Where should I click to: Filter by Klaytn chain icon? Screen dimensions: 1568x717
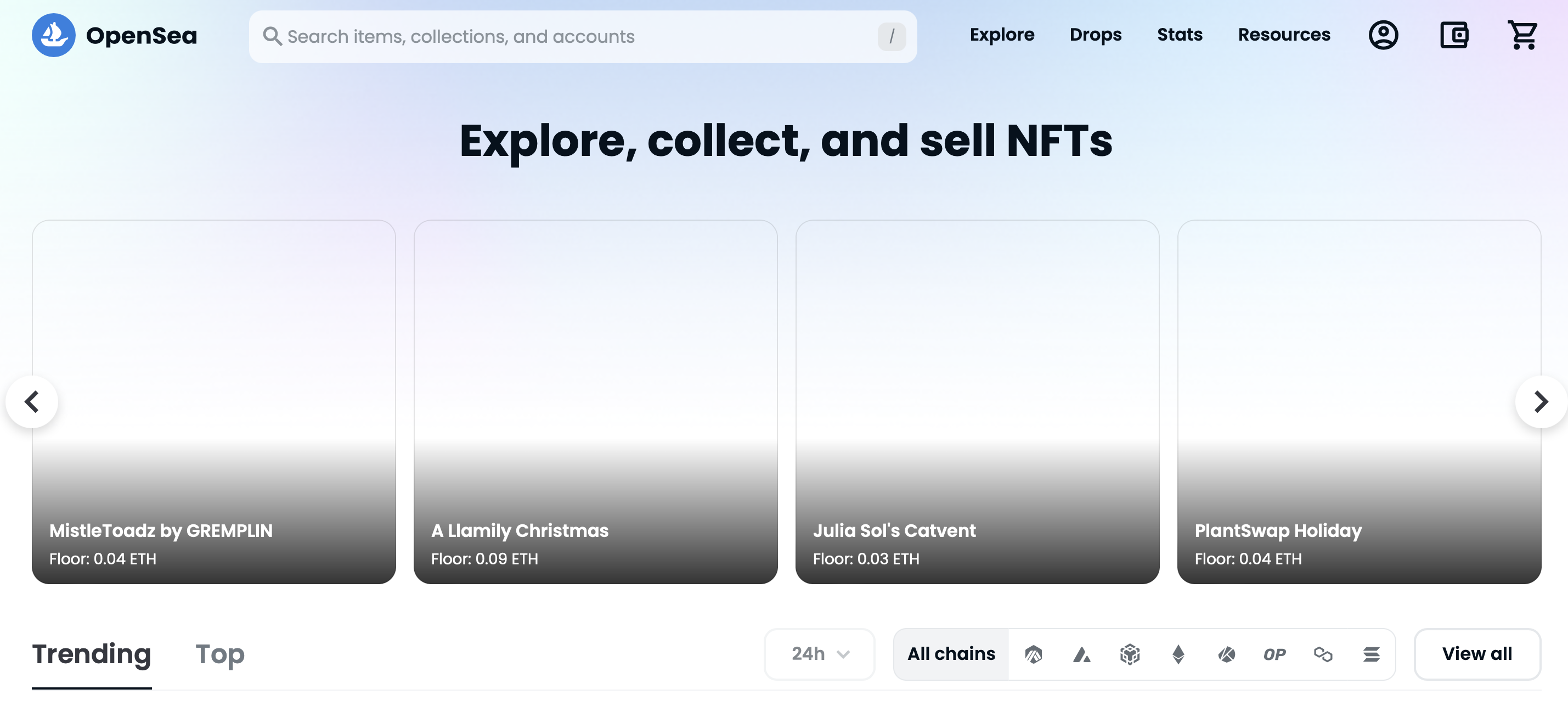pos(1226,654)
